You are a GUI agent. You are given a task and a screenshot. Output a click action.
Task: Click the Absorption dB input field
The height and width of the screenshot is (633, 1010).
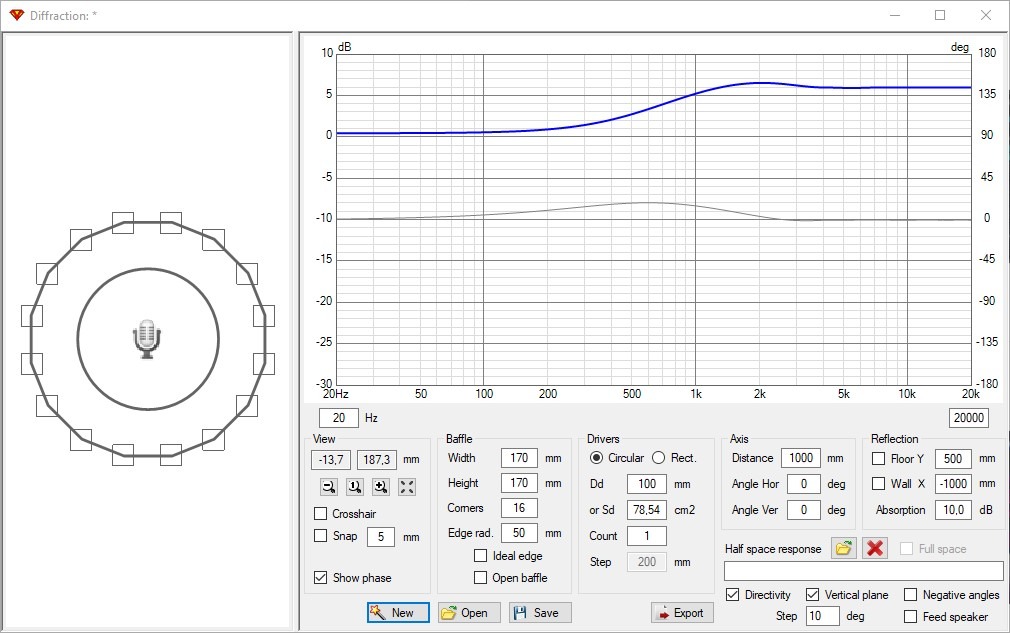point(953,509)
